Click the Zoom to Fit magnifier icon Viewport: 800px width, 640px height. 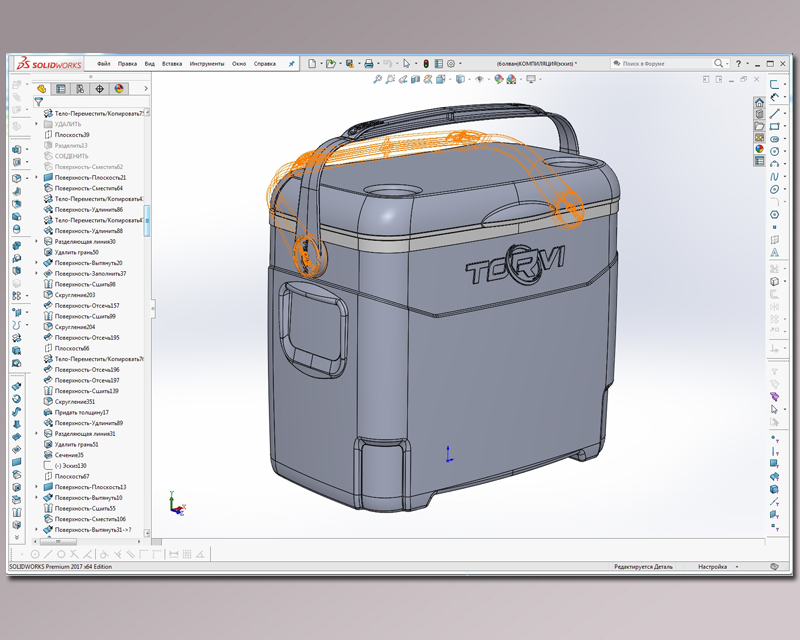(x=377, y=78)
